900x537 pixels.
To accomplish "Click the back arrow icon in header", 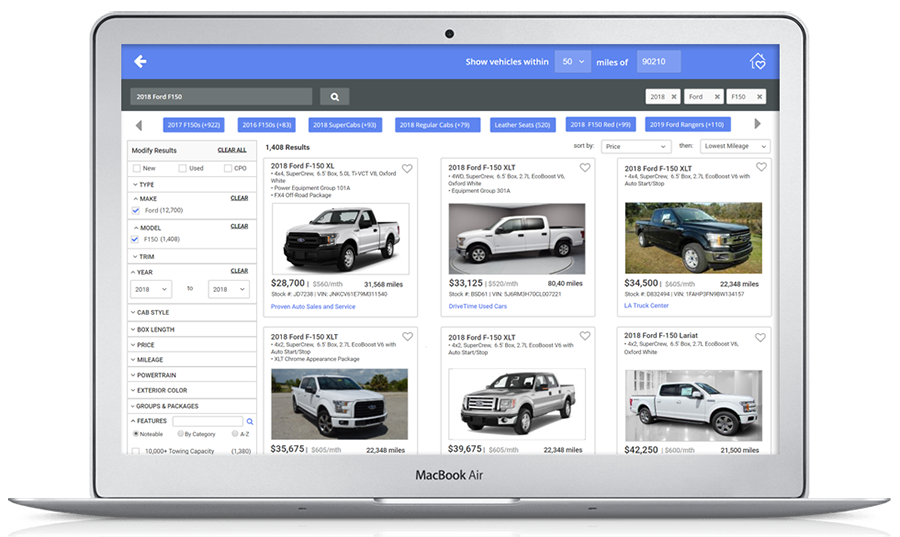I will click(x=140, y=61).
